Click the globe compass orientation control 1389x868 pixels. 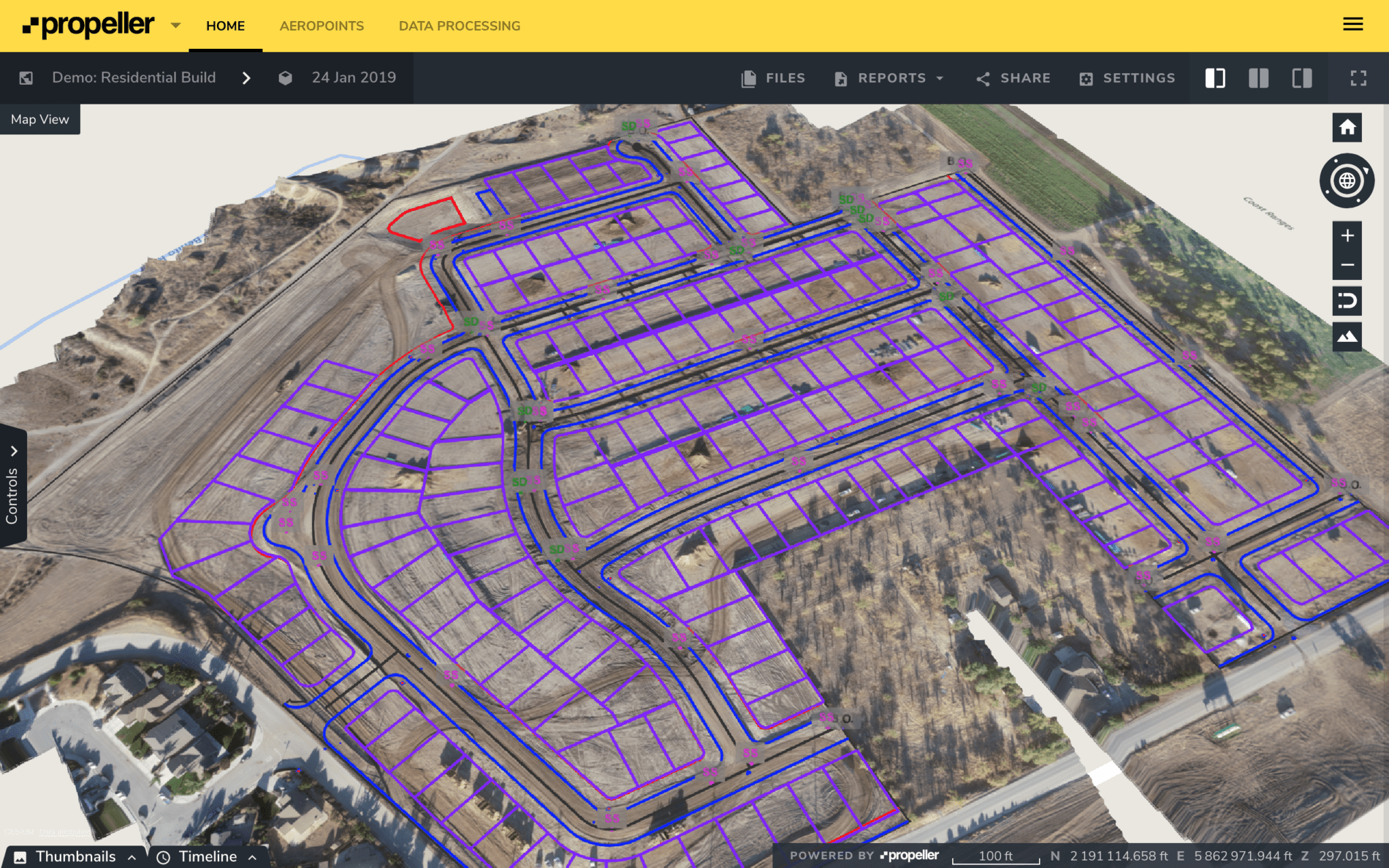click(x=1348, y=180)
